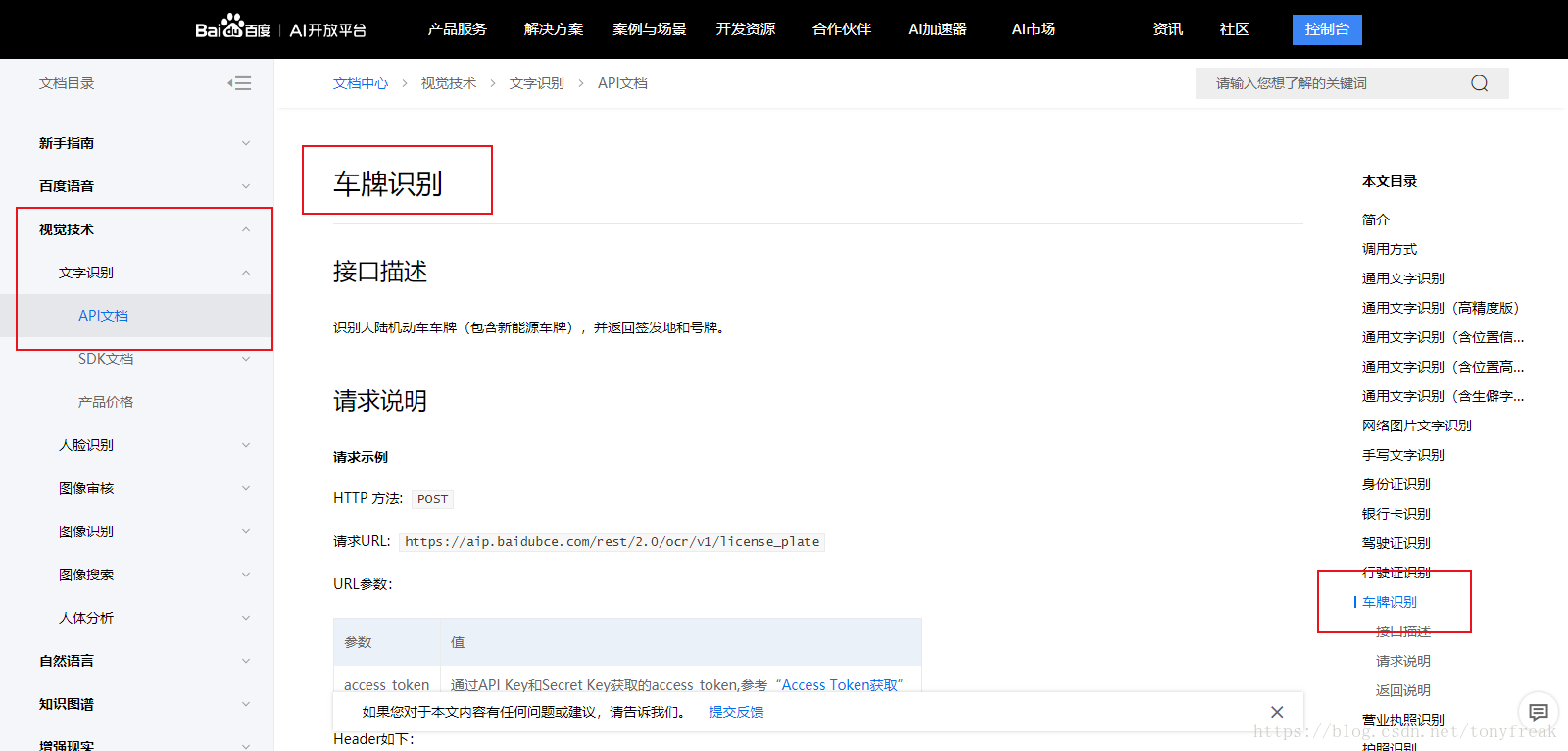This screenshot has height=751, width=1568.
Task: Click the Baidu AI open platform logo
Action: (x=280, y=28)
